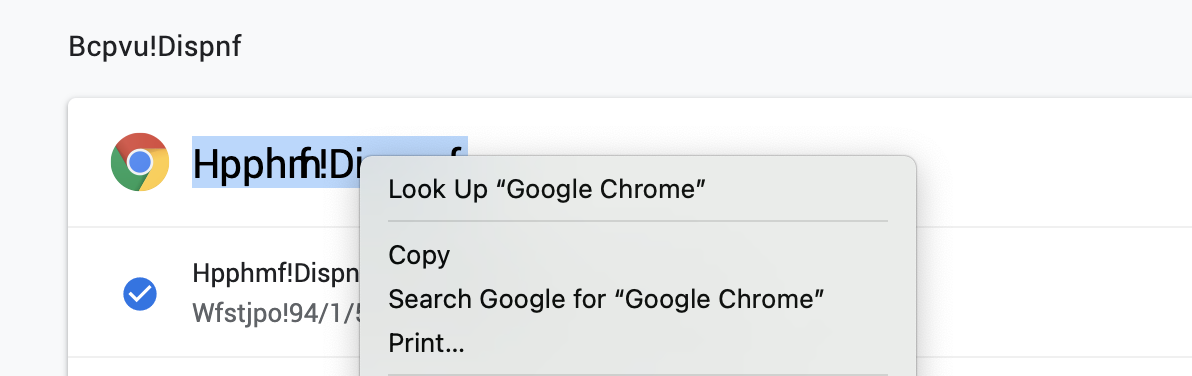Screen dimensions: 1192x376
Task: Click the blue checkmark status icon
Action: 140,294
